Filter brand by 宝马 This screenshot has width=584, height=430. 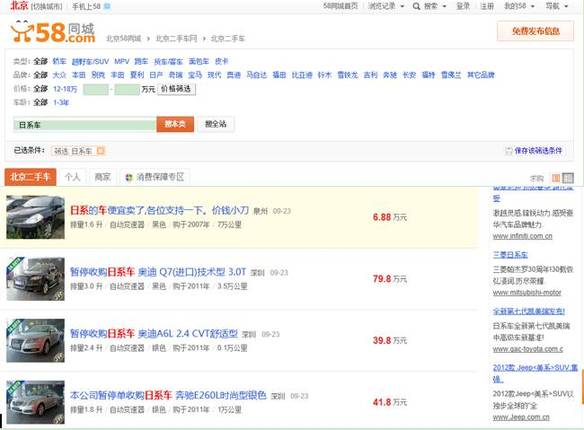tap(195, 75)
